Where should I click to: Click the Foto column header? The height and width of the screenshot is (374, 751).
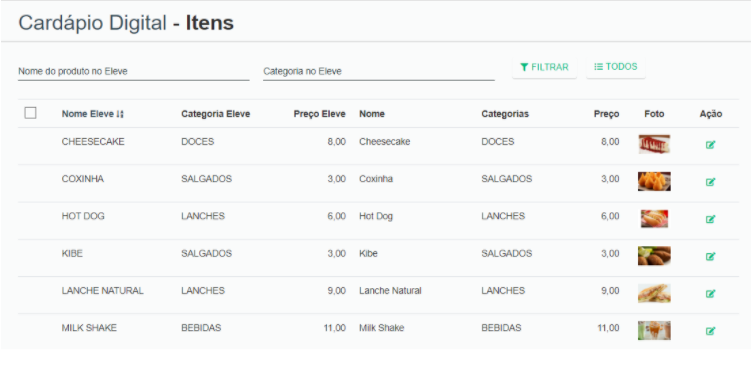(654, 114)
